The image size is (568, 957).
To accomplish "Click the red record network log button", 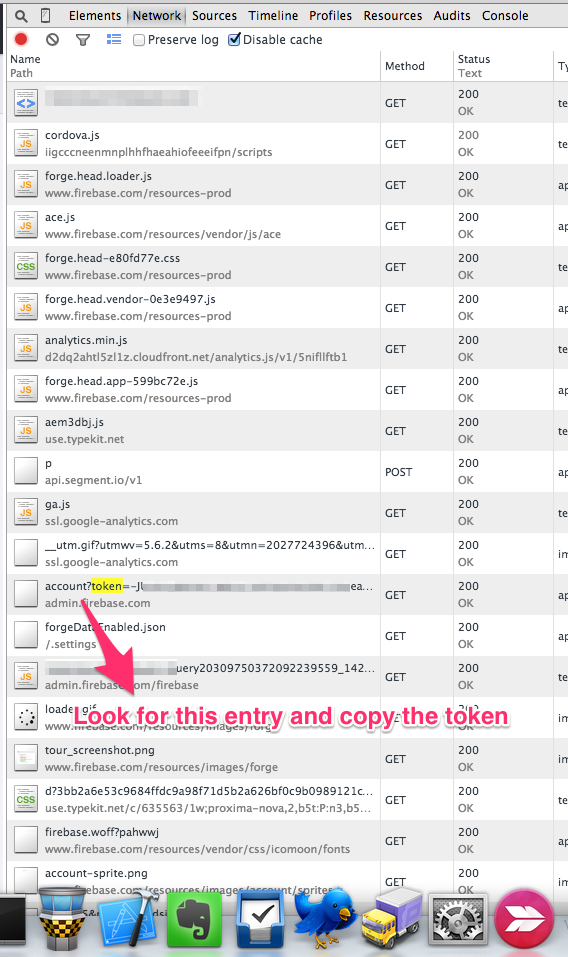I will point(21,40).
